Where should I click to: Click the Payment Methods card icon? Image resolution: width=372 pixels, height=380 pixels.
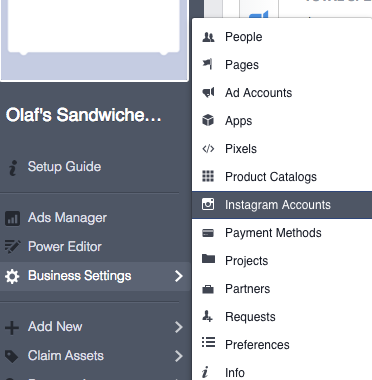[208, 233]
